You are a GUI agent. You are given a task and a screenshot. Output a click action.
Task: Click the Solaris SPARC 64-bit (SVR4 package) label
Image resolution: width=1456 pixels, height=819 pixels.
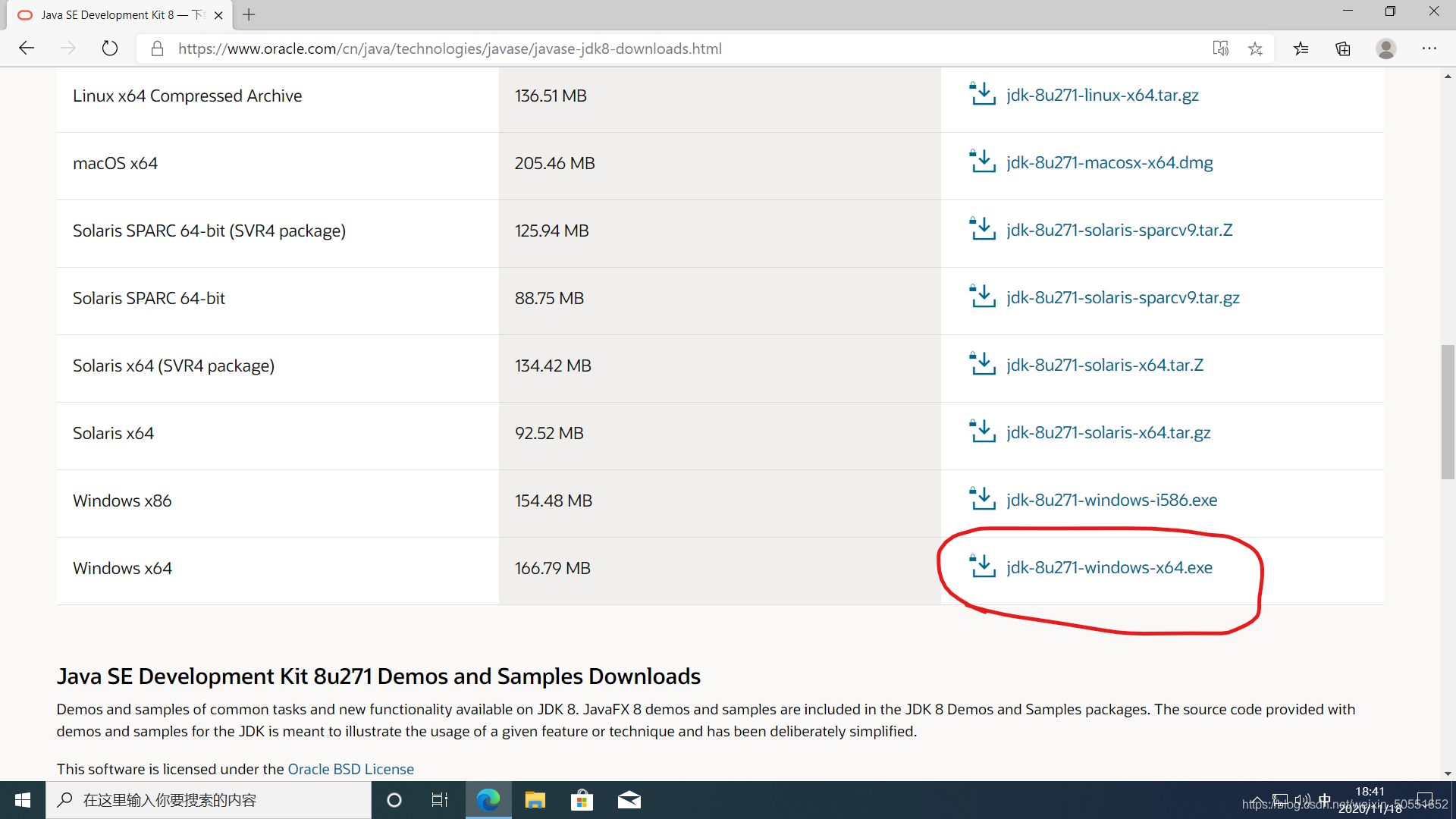point(209,231)
